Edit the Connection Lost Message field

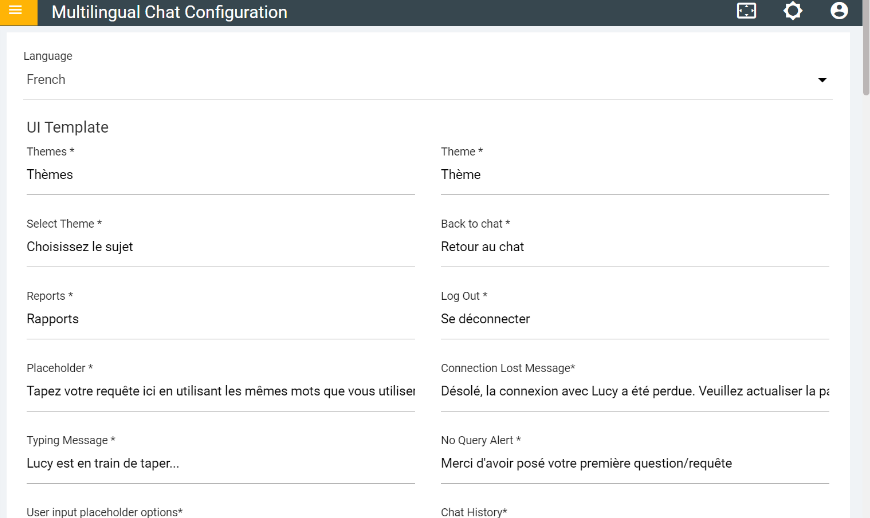point(635,391)
